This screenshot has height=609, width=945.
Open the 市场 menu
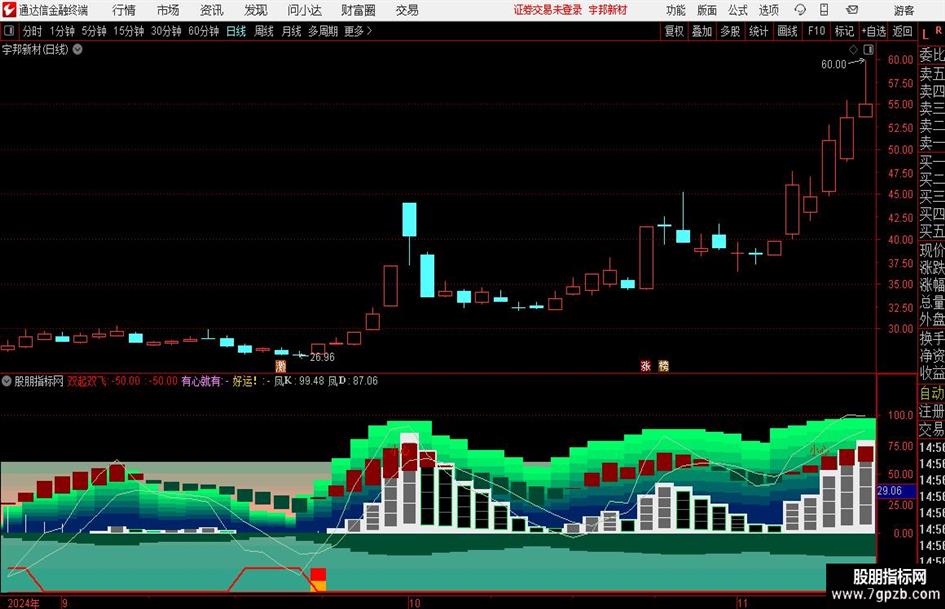168,10
